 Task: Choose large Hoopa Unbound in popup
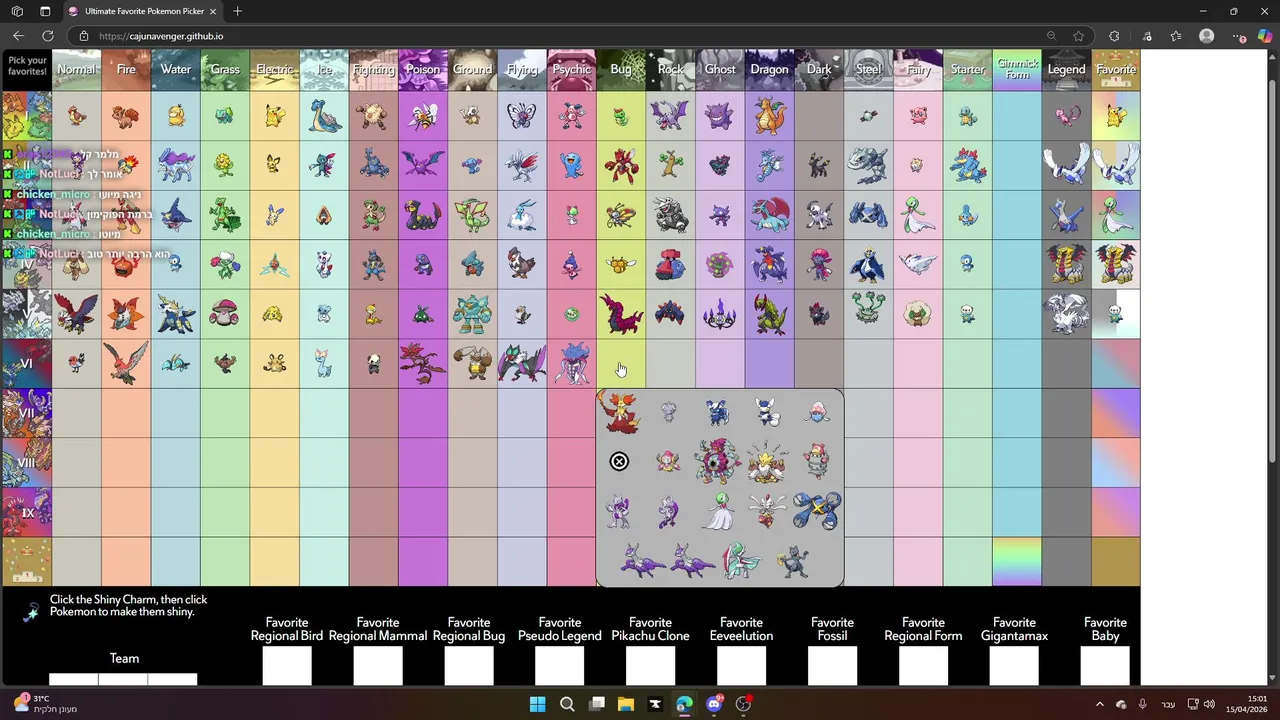point(718,461)
